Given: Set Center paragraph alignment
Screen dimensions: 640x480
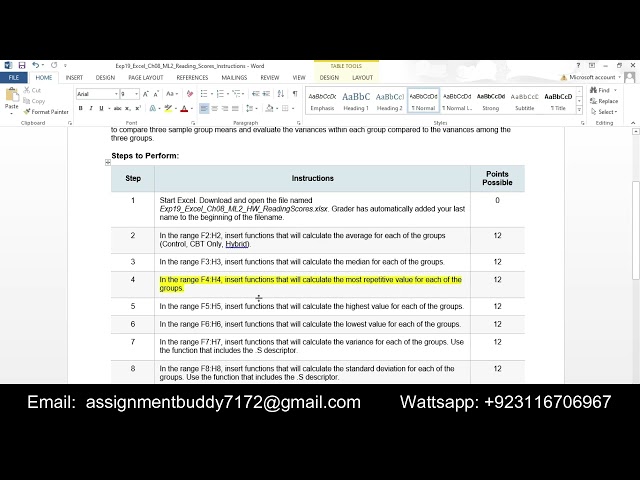Looking at the screenshot, I should tap(214, 108).
